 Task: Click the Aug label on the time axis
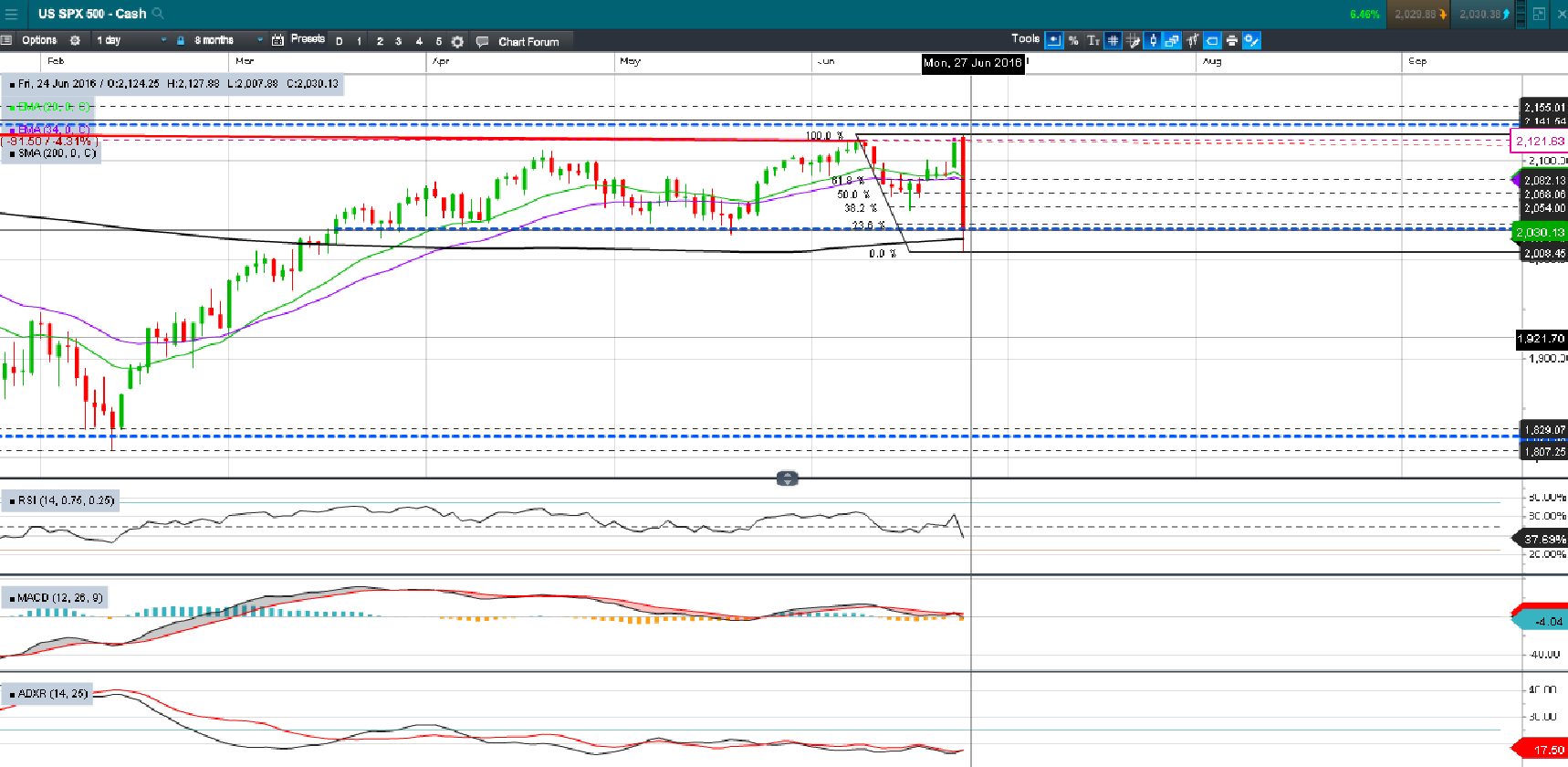(1212, 61)
